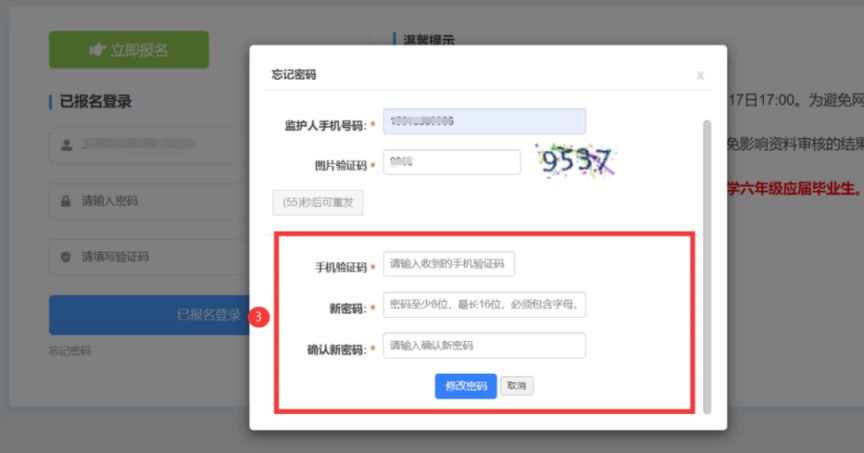Click the 图片验证码 label
Screen dimensions: 864x453
[341, 165]
